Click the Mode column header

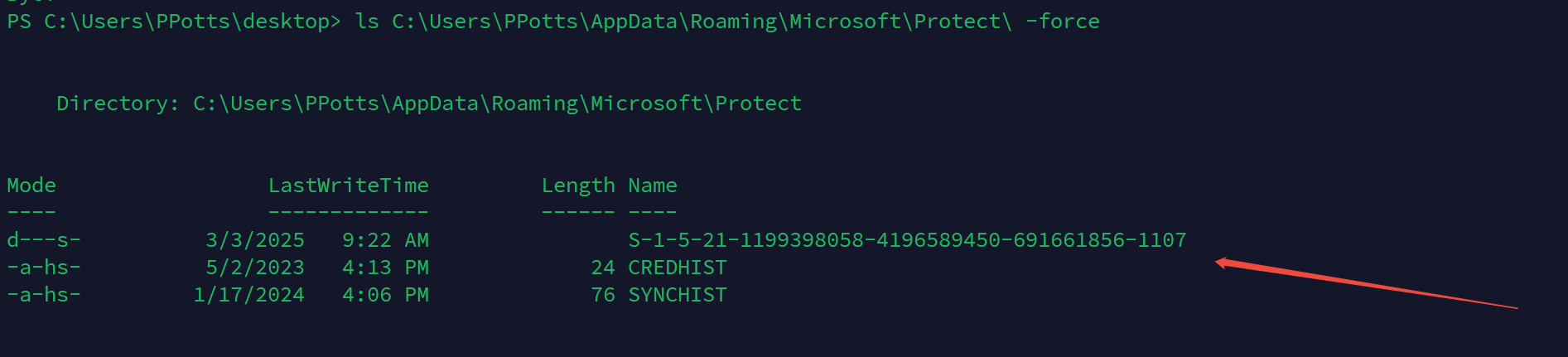click(x=31, y=186)
